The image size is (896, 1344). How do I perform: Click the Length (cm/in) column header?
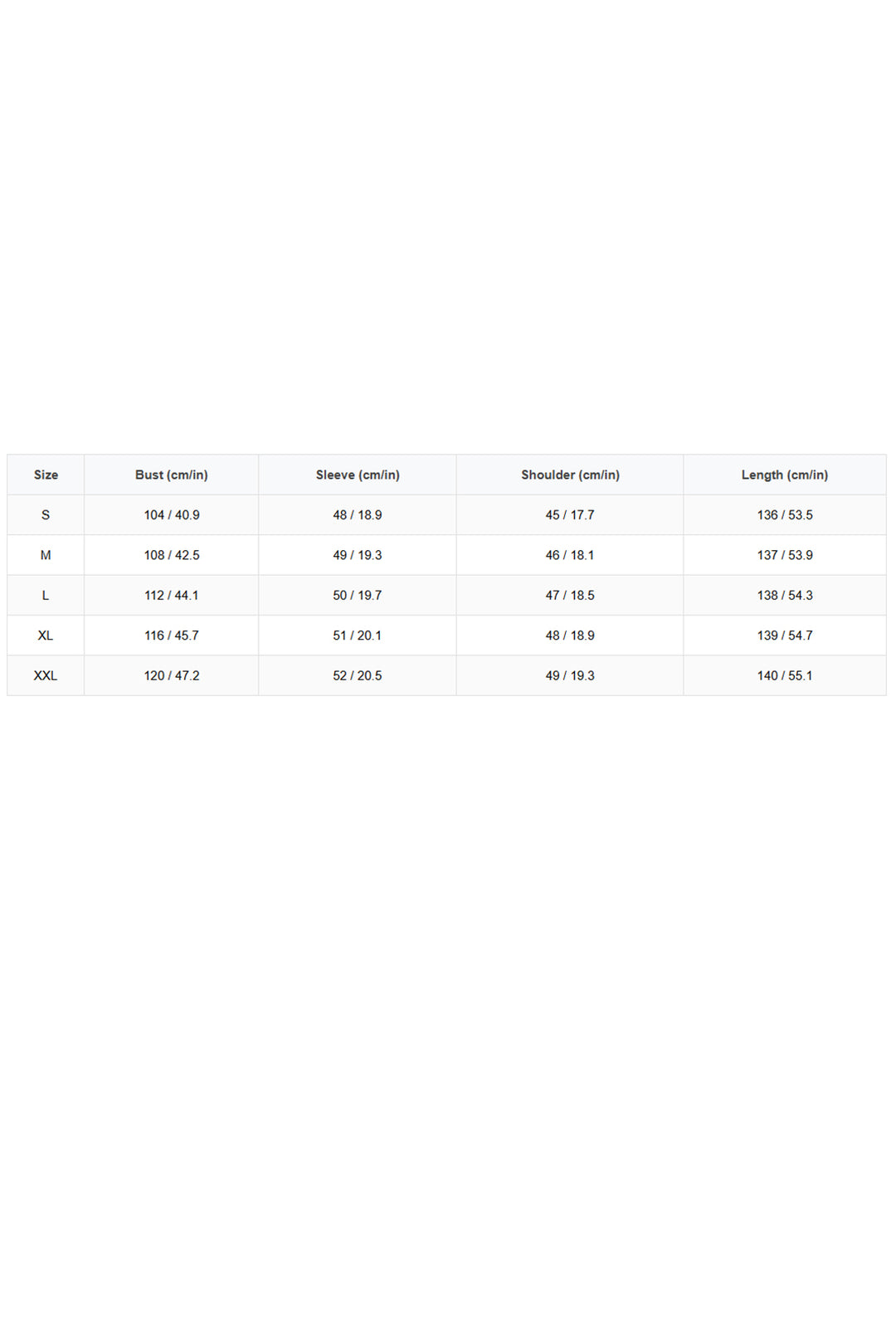coord(785,475)
